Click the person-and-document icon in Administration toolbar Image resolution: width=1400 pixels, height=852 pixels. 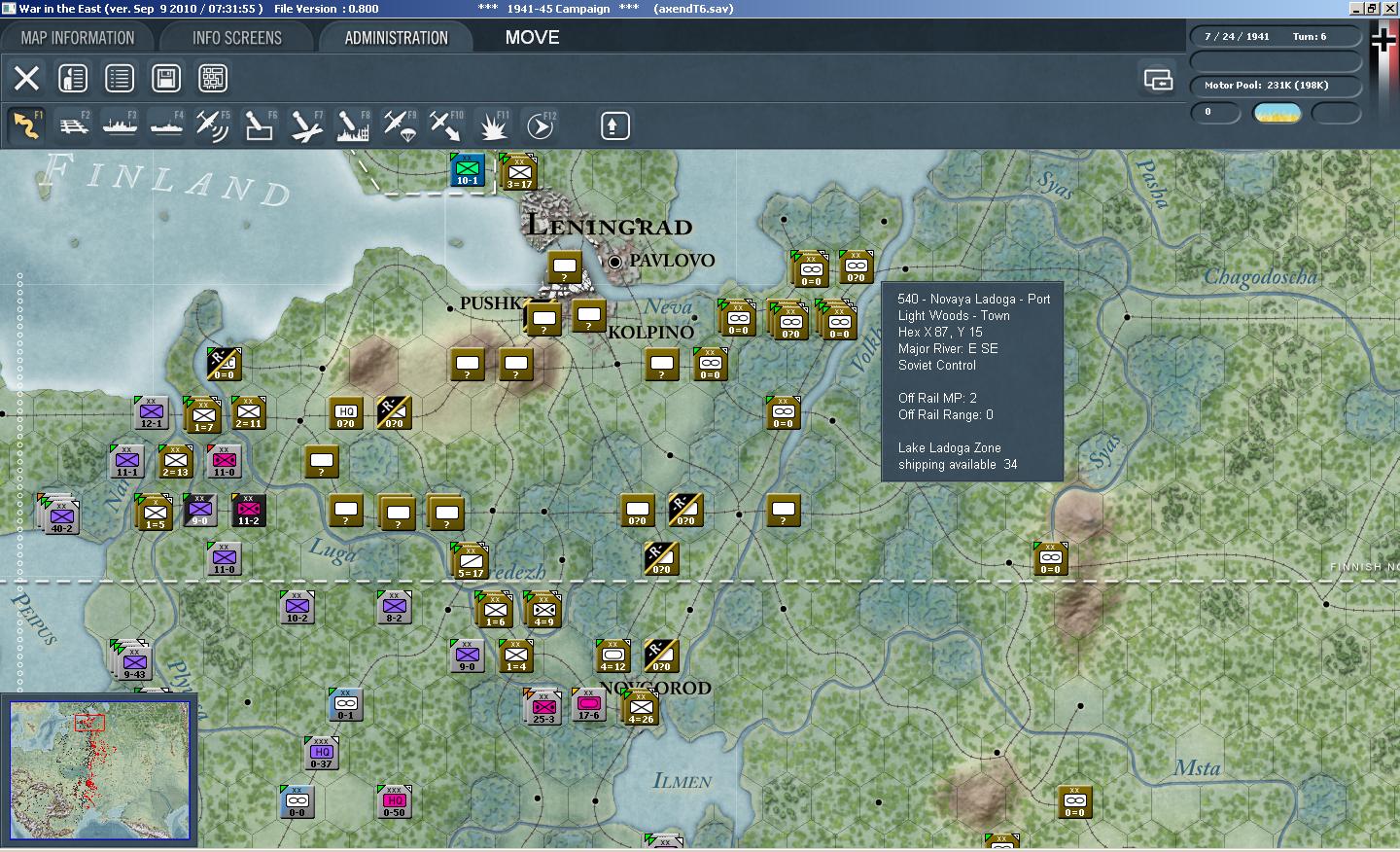pyautogui.click(x=73, y=78)
